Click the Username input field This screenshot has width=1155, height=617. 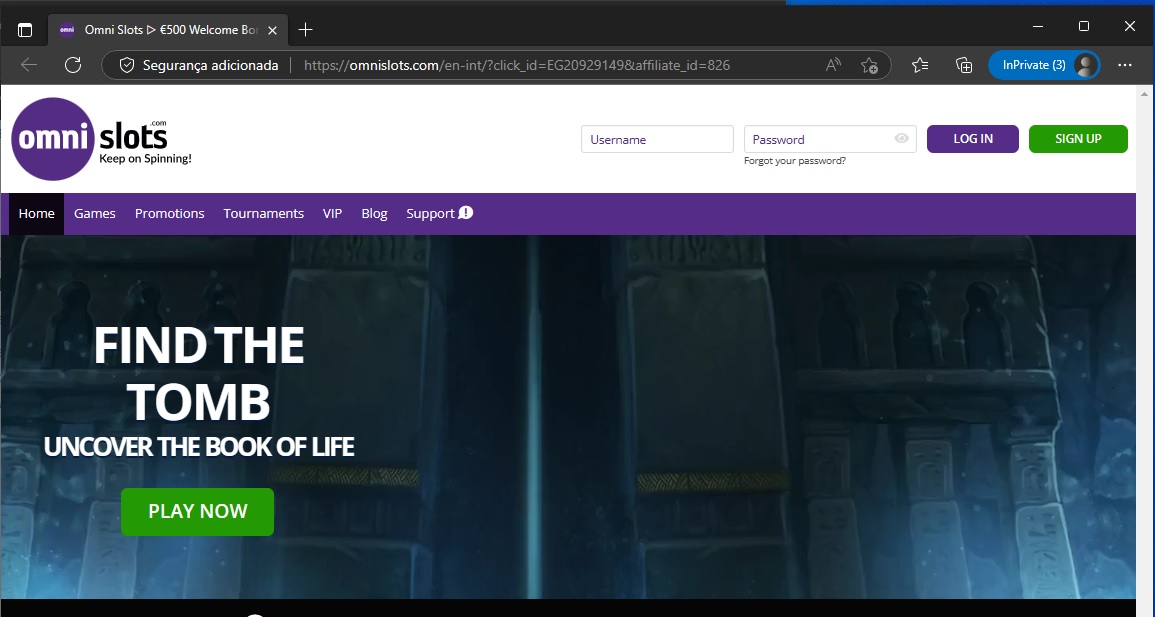click(657, 139)
